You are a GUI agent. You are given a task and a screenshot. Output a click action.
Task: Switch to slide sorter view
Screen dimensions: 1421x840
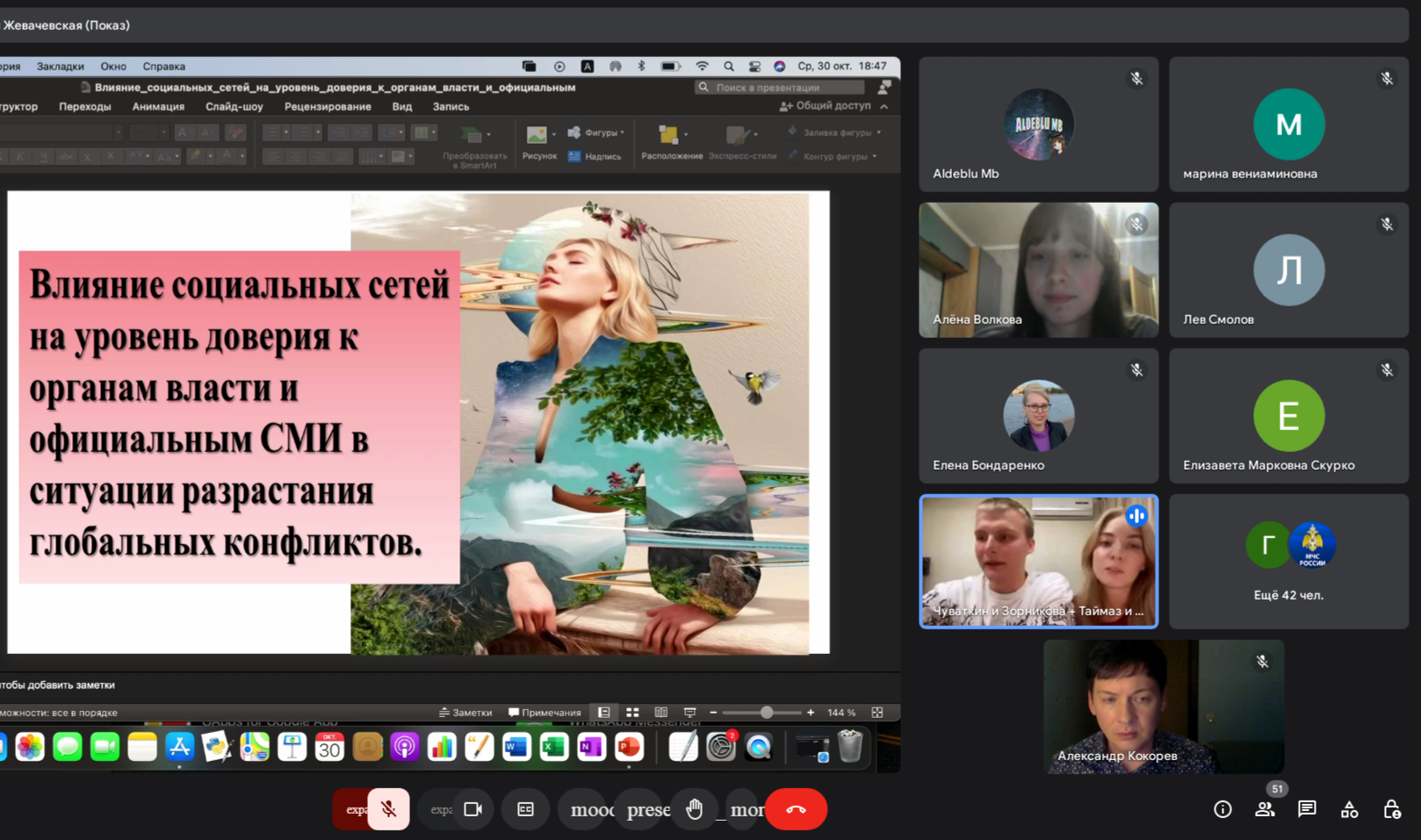pos(632,713)
